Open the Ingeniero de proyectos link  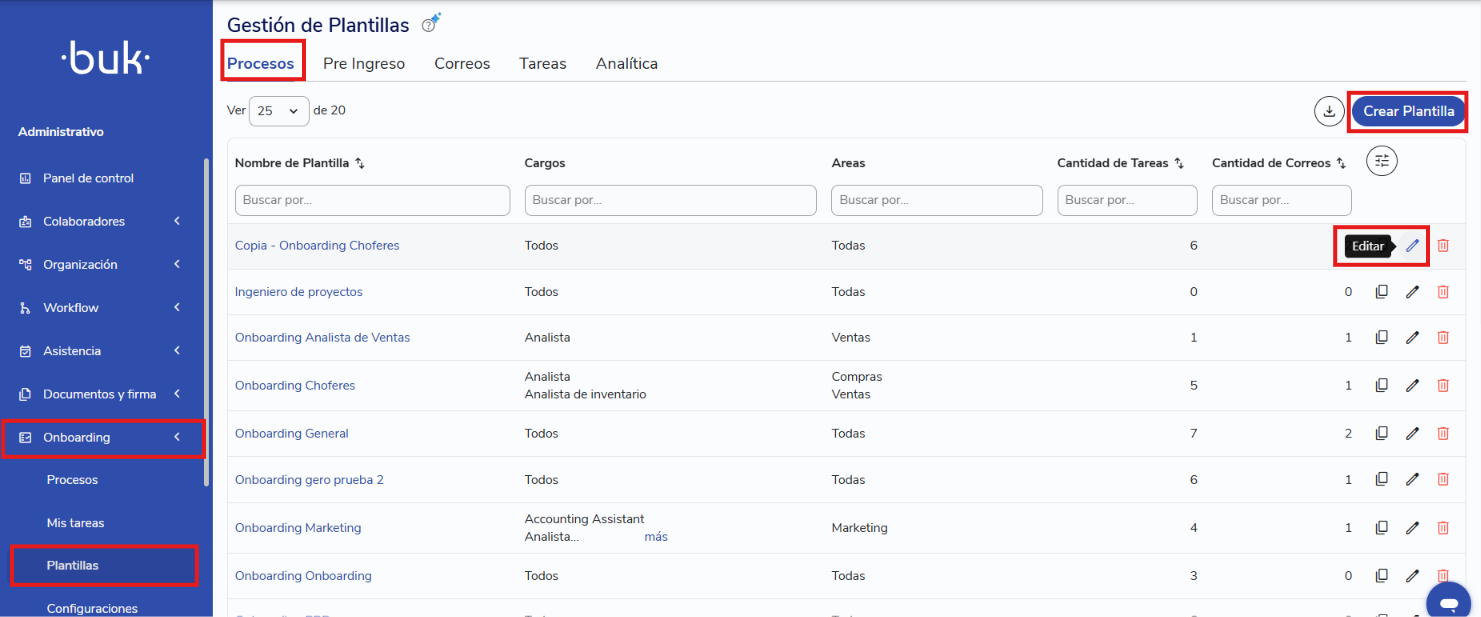click(299, 292)
